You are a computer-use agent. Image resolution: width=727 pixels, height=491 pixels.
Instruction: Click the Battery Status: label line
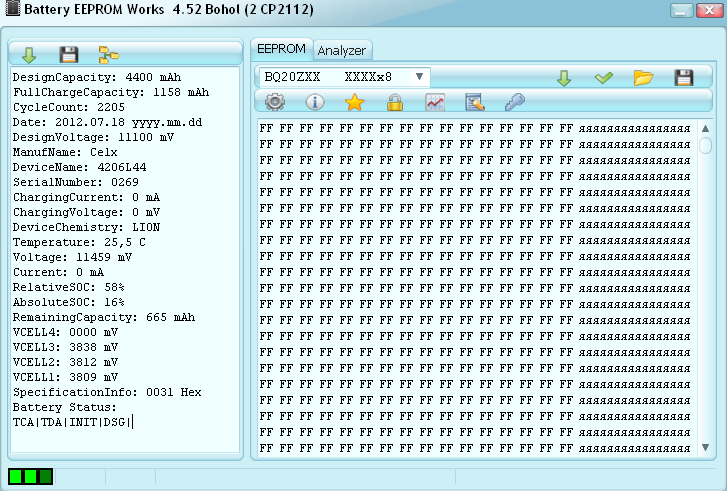pos(64,407)
